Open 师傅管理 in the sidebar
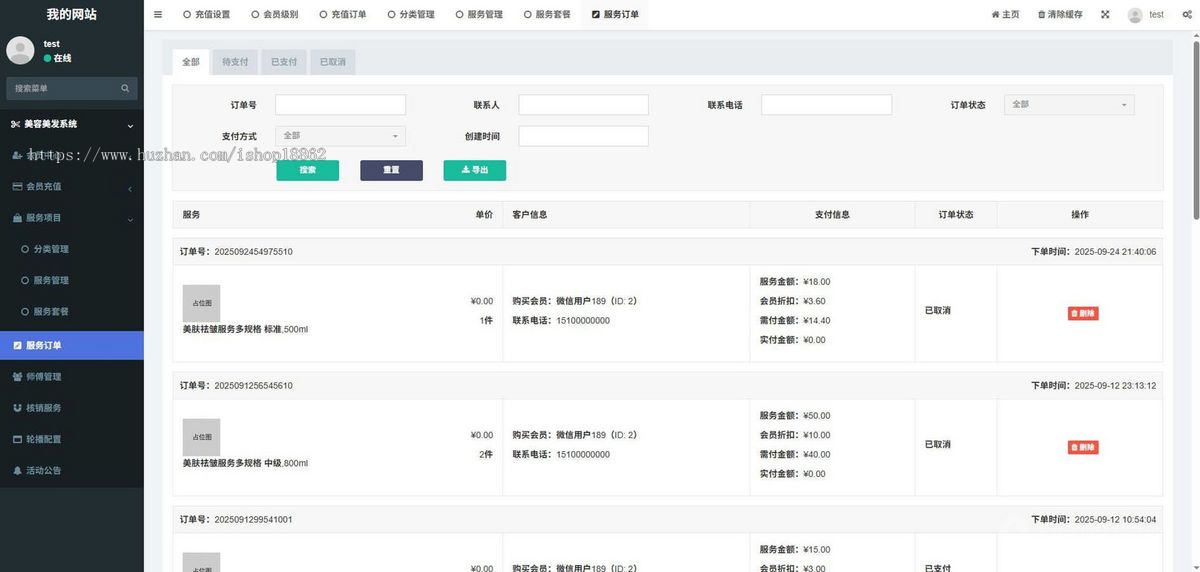Viewport: 1200px width, 572px height. click(x=72, y=377)
